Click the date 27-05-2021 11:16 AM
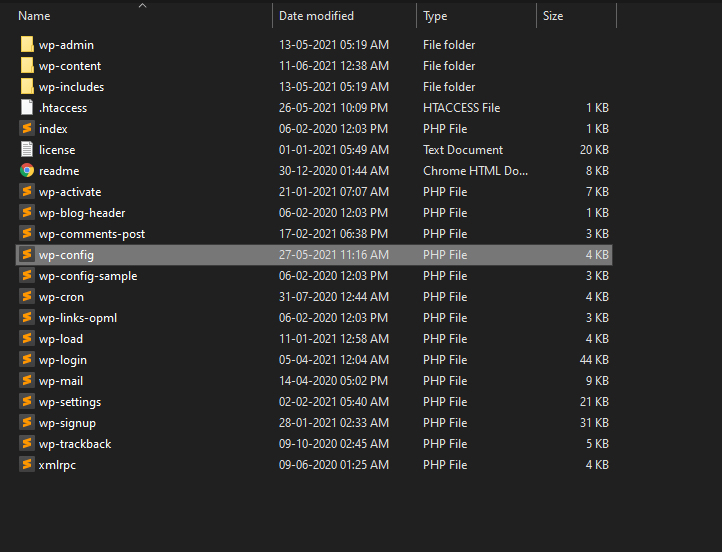The height and width of the screenshot is (552, 722). [x=334, y=255]
